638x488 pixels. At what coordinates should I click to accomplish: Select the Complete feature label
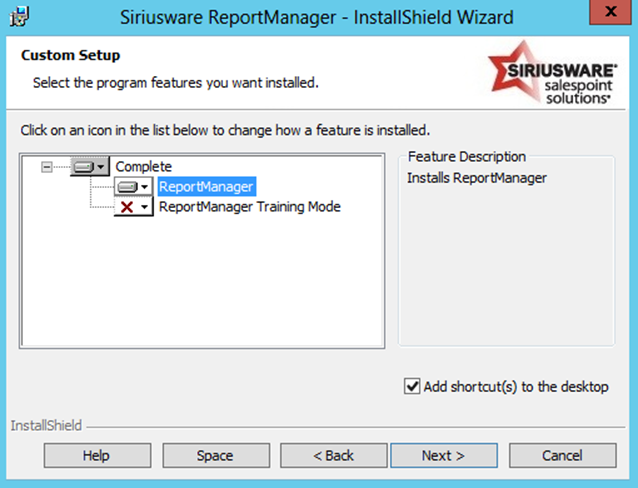tap(143, 167)
